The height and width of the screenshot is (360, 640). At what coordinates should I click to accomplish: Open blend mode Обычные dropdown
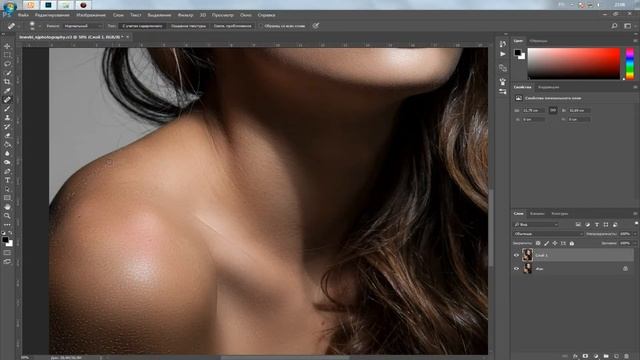point(548,234)
